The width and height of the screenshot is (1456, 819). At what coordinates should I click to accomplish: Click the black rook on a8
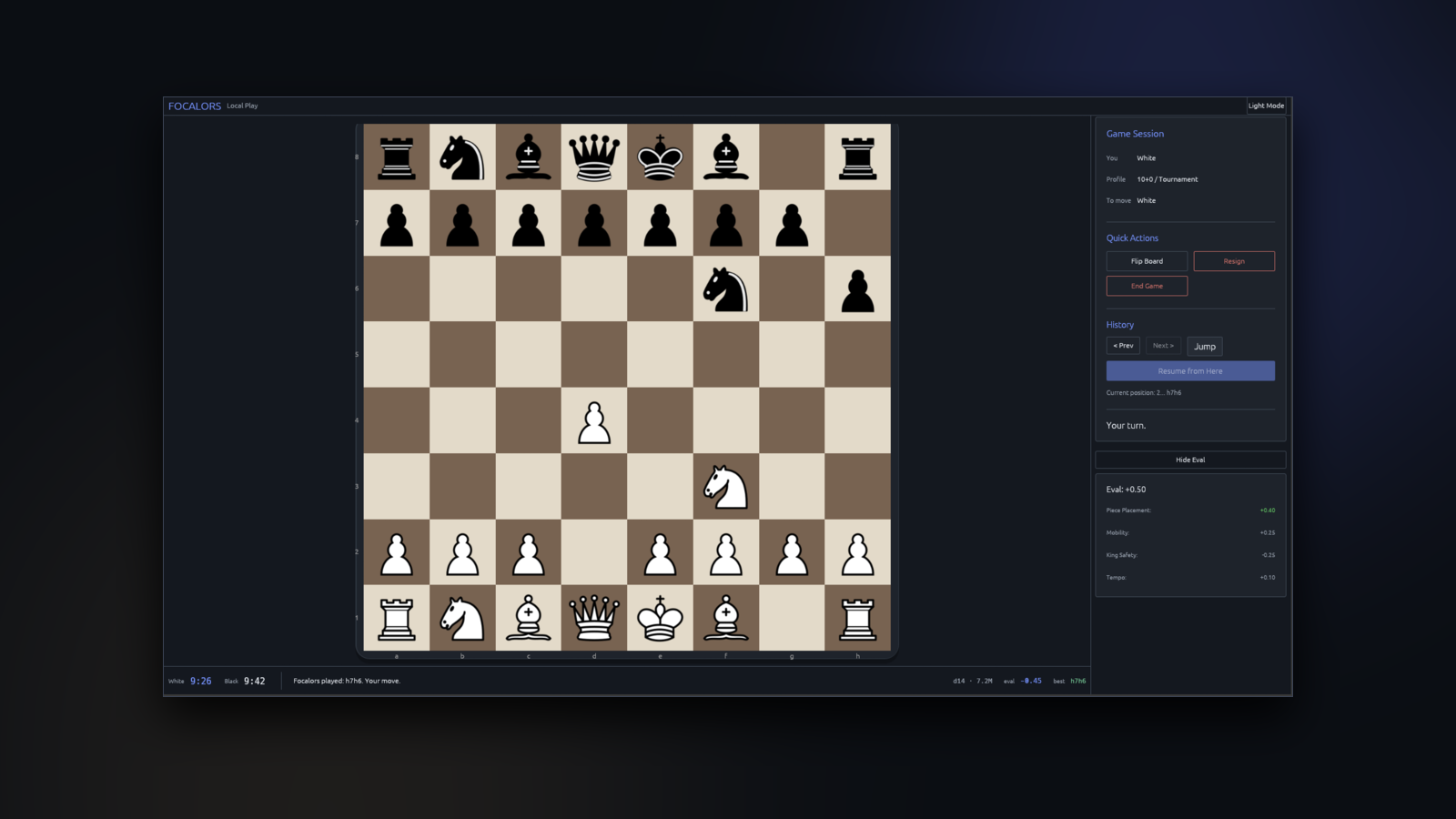click(x=397, y=157)
